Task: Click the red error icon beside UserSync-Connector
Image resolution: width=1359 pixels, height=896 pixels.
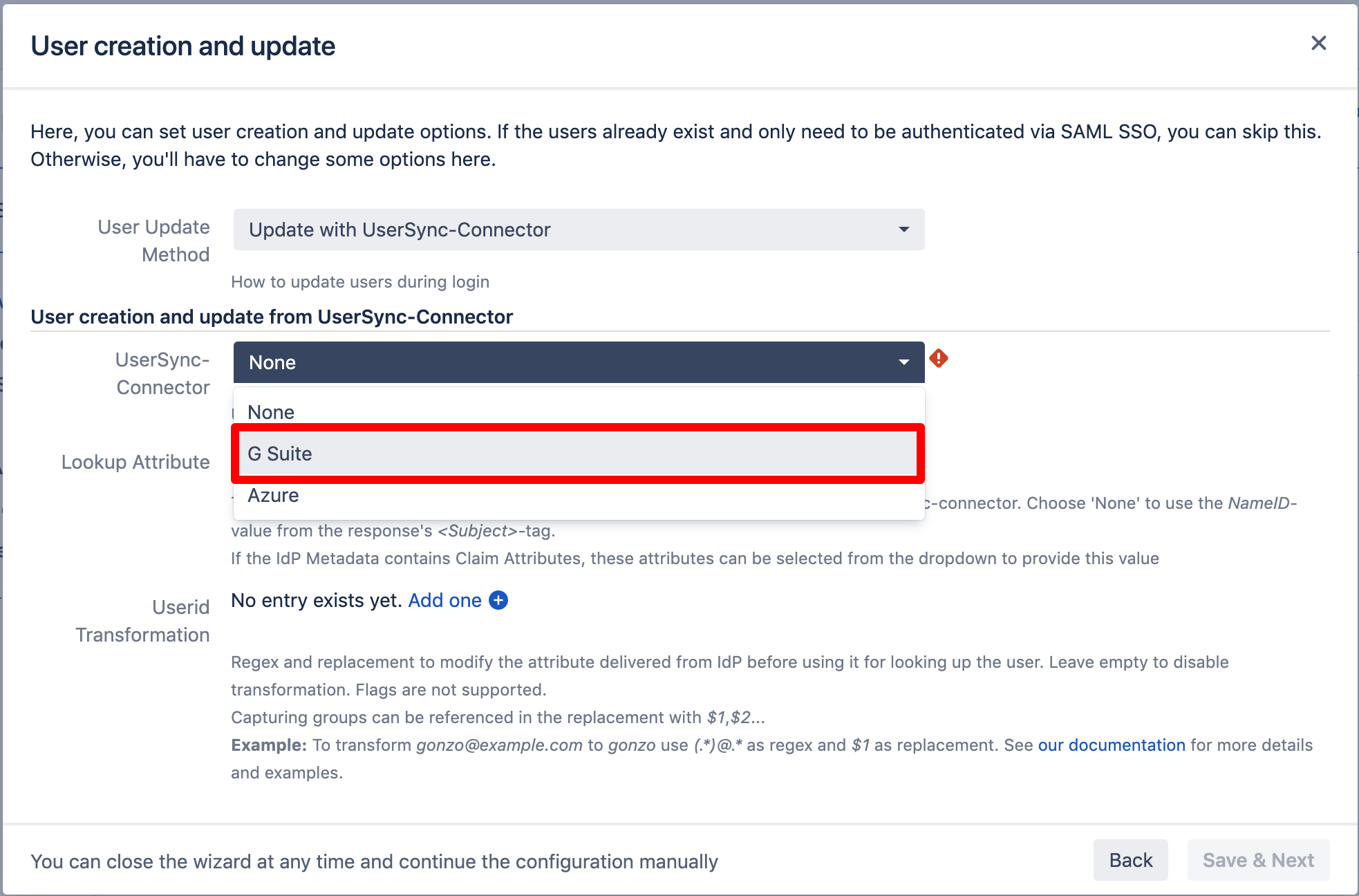Action: pos(939,358)
